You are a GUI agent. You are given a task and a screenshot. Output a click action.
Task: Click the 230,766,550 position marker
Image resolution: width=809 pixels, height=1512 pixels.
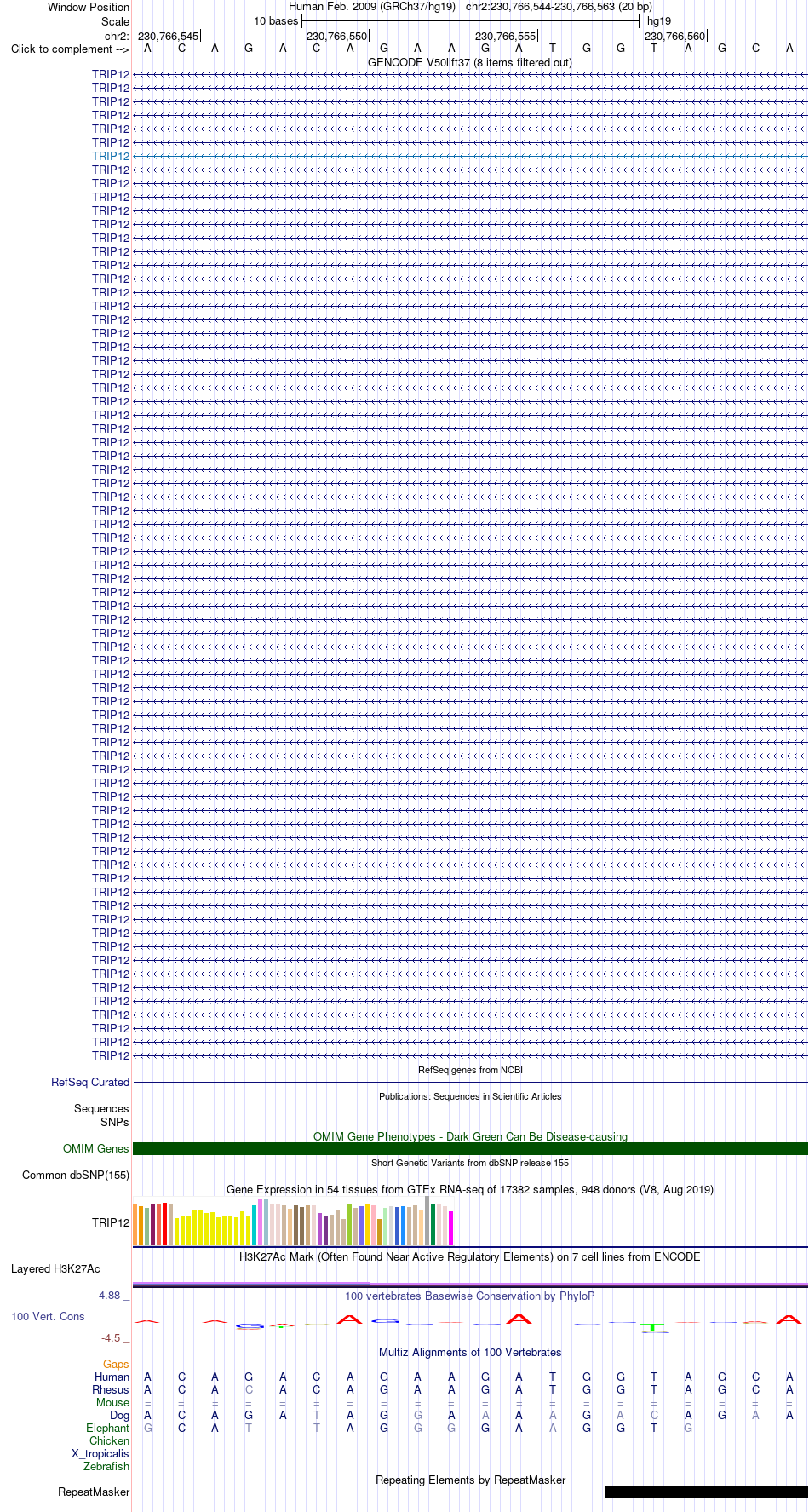click(x=336, y=37)
